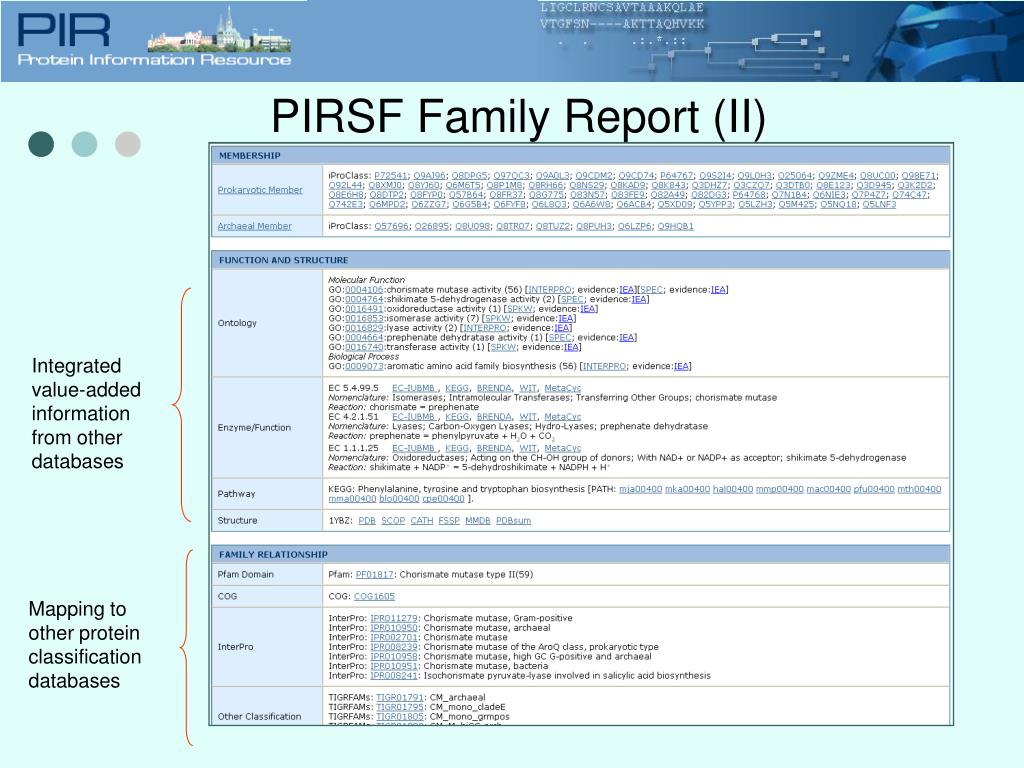
Task: Open GO term 0016853 isomerase activity
Action: pyautogui.click(x=364, y=319)
